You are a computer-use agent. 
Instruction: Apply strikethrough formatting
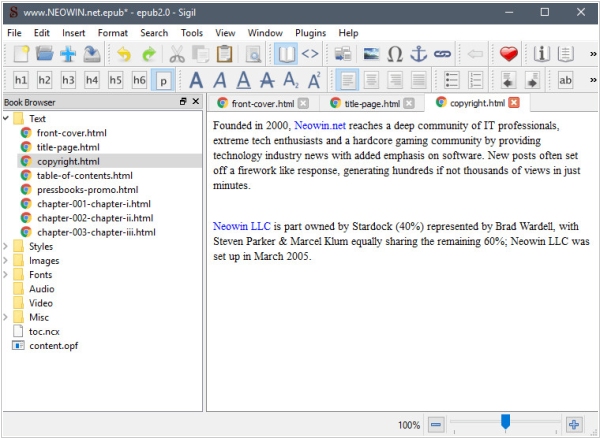click(265, 80)
